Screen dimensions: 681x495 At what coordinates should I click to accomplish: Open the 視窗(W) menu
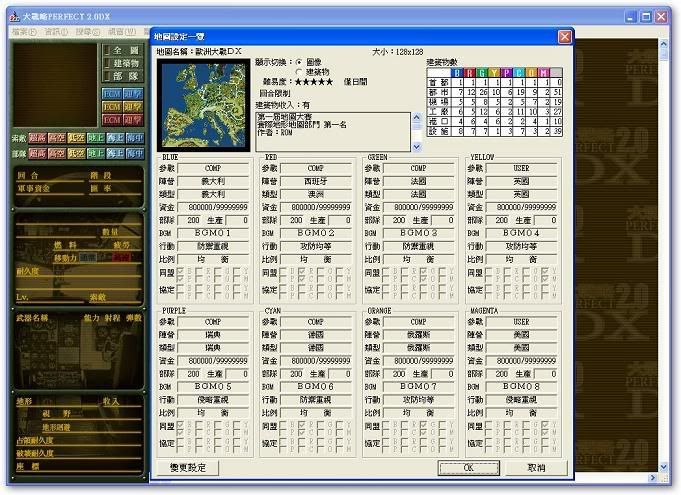(122, 32)
